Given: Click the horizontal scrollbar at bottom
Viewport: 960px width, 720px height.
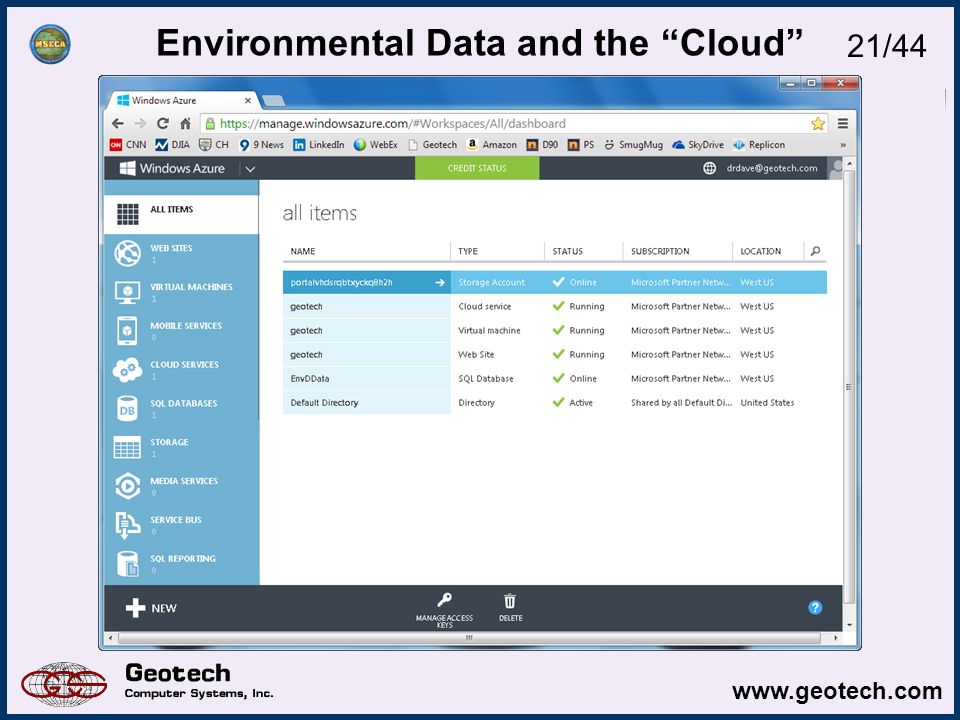Looking at the screenshot, I should click(469, 638).
